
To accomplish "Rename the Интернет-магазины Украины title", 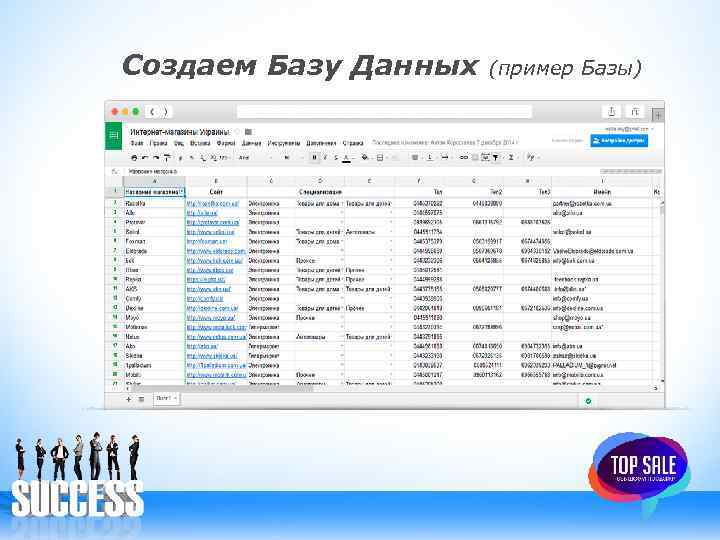I will [x=180, y=132].
